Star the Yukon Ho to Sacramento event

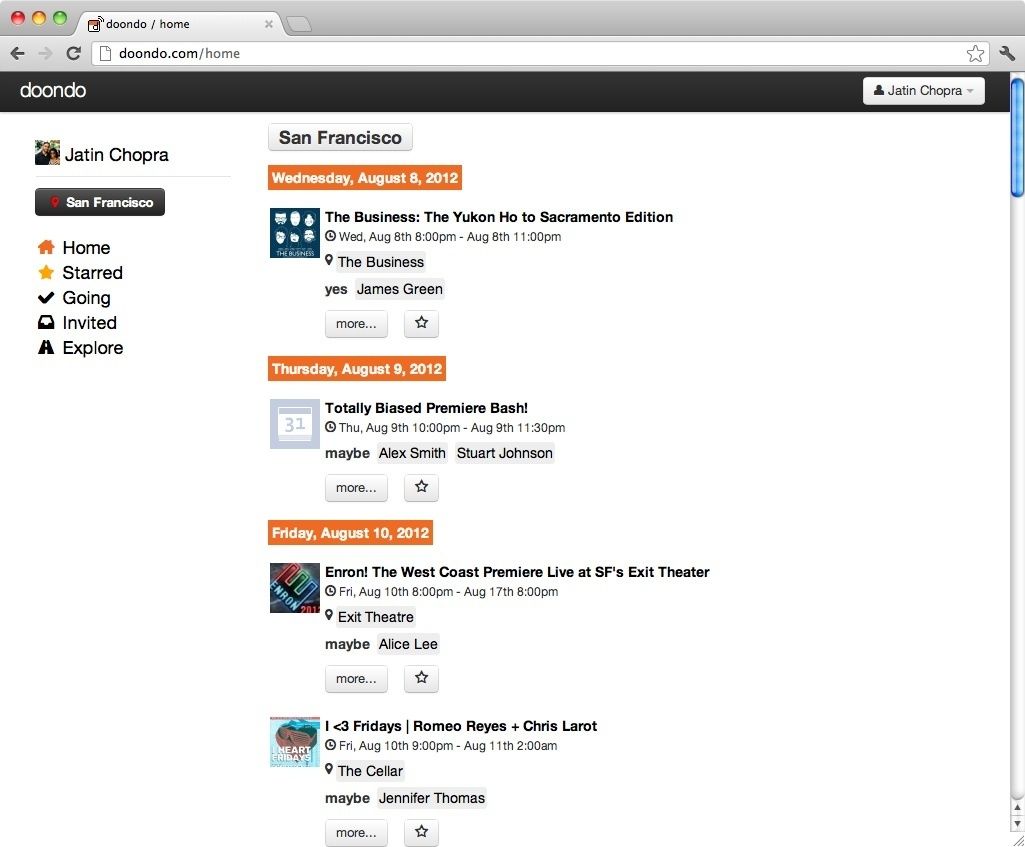[x=421, y=324]
